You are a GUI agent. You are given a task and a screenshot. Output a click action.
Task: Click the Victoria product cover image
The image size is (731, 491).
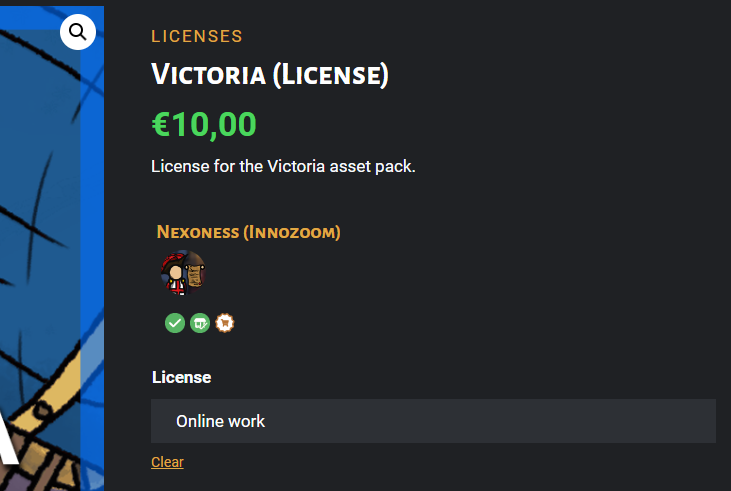pyautogui.click(x=52, y=249)
